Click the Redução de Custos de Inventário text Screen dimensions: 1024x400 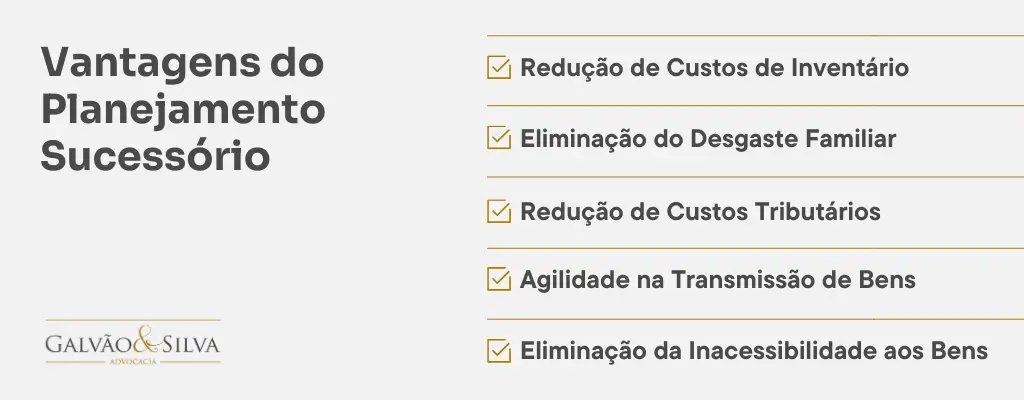714,67
